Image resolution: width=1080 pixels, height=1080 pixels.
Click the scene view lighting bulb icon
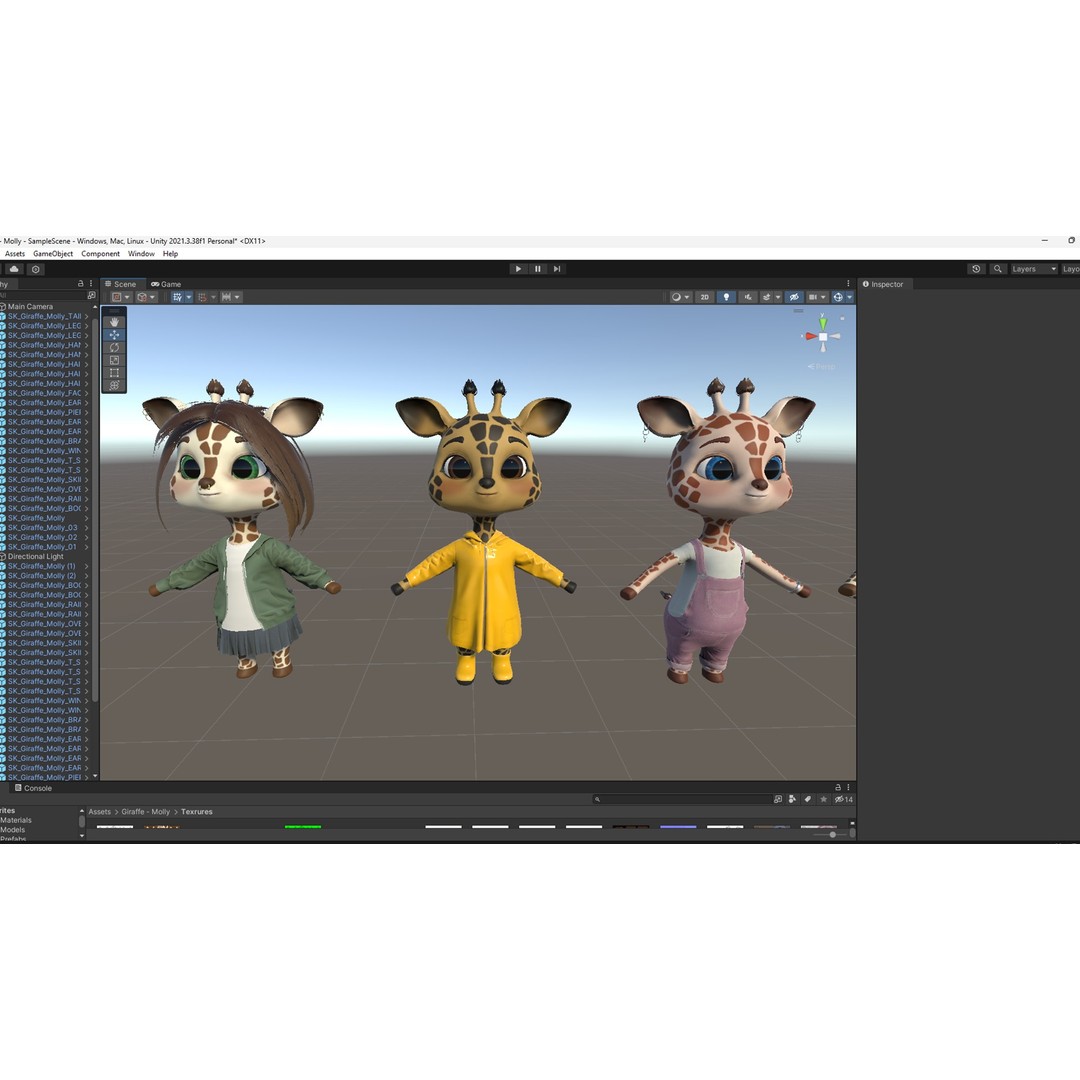[727, 296]
